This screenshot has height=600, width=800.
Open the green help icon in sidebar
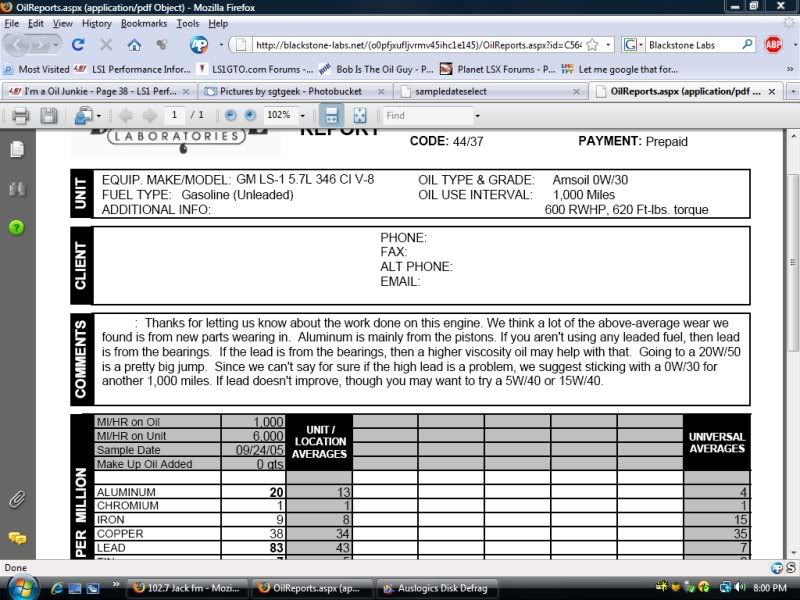pyautogui.click(x=16, y=228)
